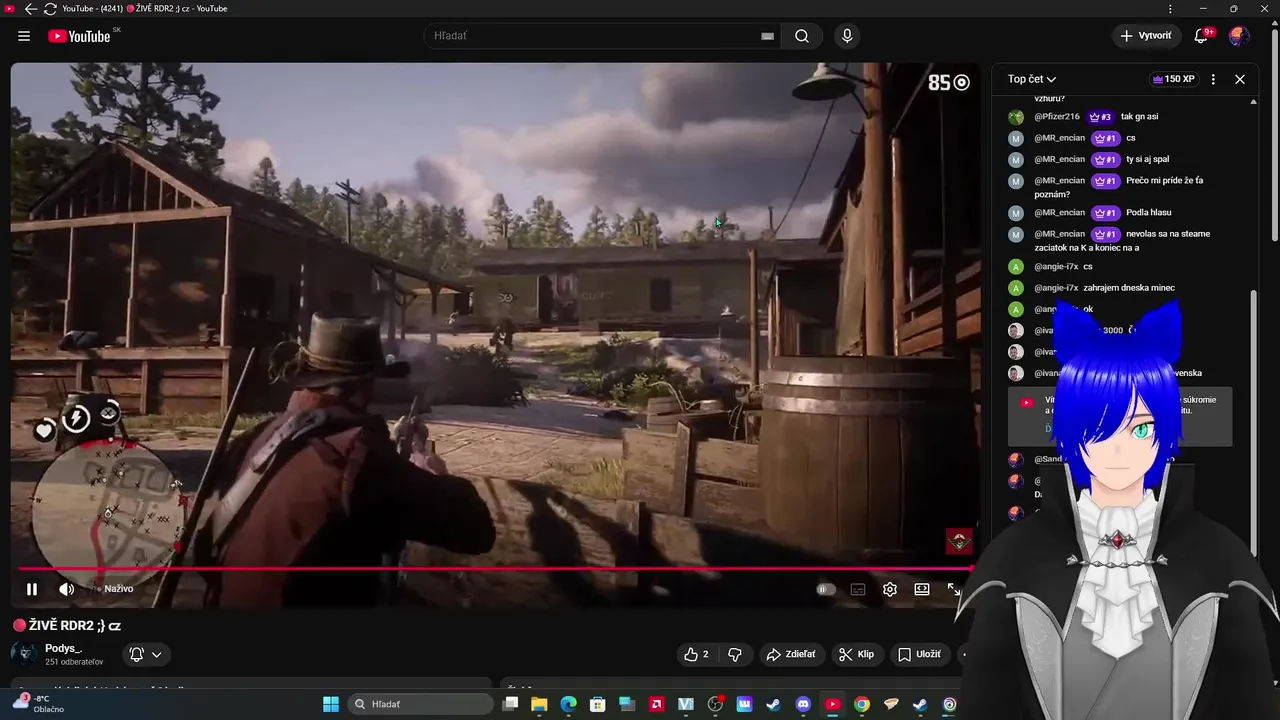The height and width of the screenshot is (720, 1280).
Task: Click chat message 'Podľa hlasu'
Action: pos(1148,212)
